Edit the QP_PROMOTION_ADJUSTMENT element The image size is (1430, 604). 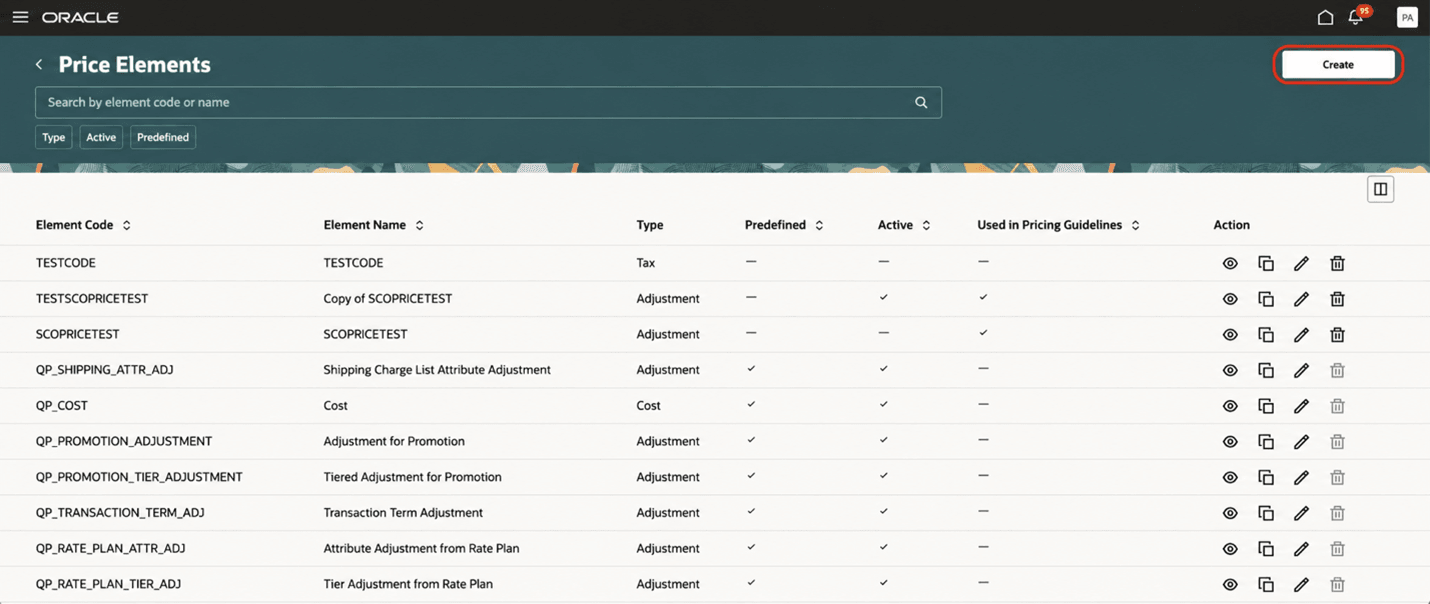(x=1301, y=441)
